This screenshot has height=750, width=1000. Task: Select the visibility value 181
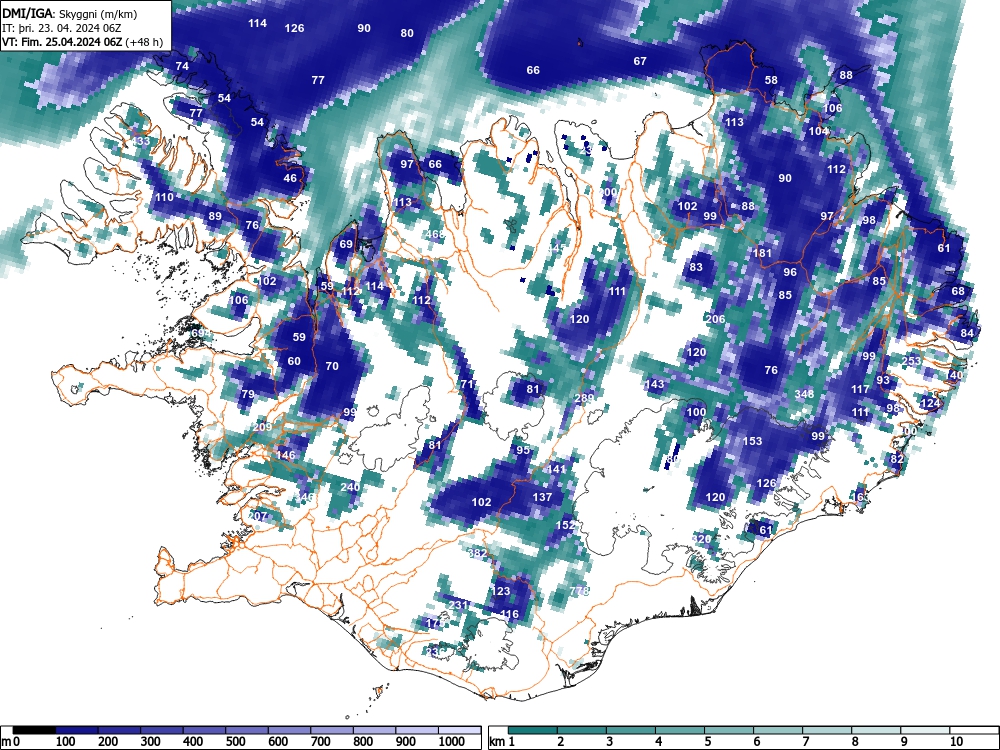point(762,253)
